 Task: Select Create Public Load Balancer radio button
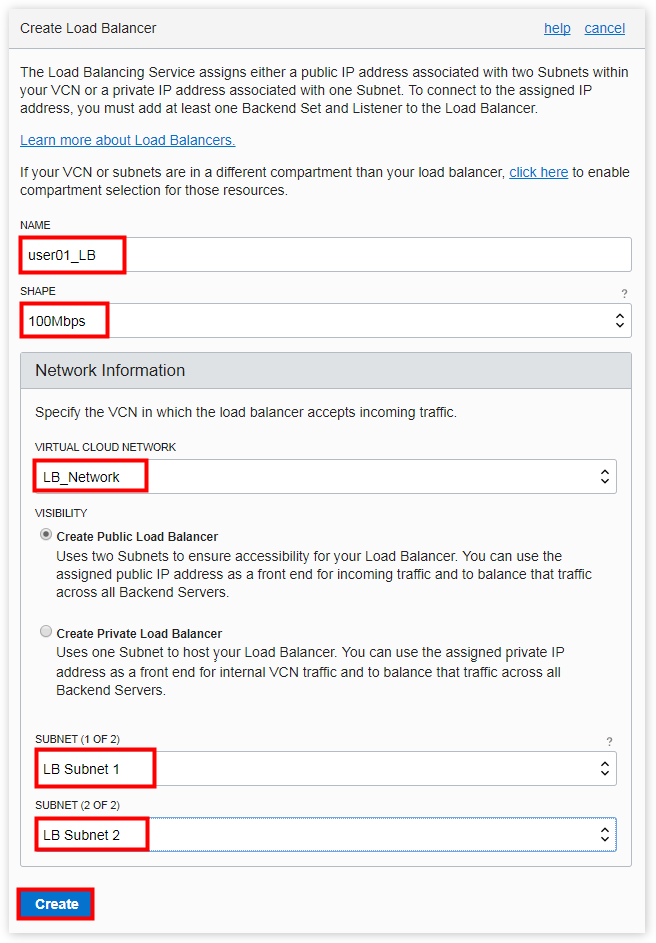(46, 535)
